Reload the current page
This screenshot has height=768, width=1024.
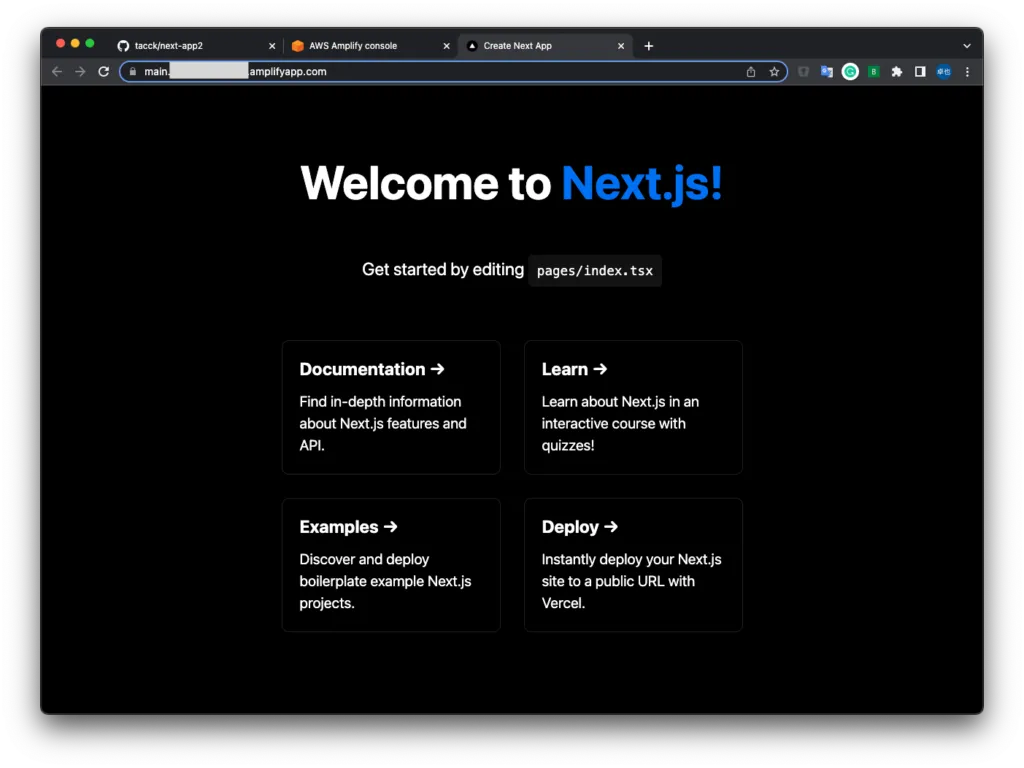(103, 72)
